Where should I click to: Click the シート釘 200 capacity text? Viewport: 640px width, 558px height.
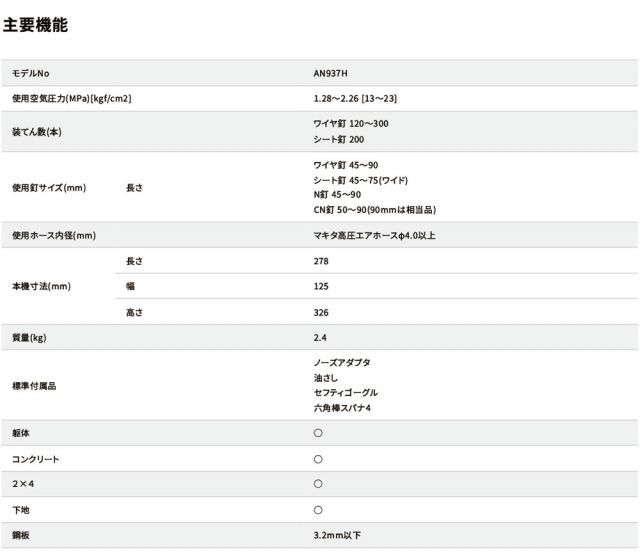[339, 139]
